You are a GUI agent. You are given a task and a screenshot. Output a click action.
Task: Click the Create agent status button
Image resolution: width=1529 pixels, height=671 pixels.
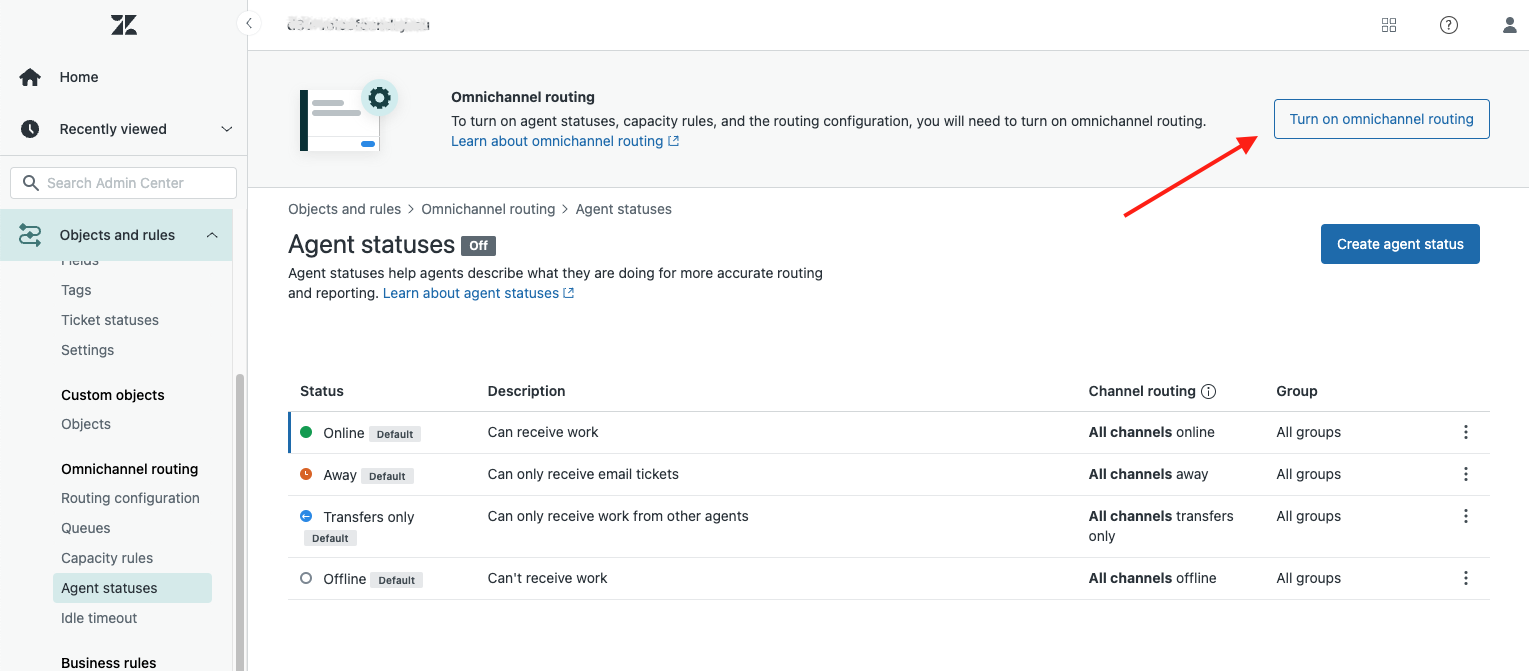click(1399, 244)
